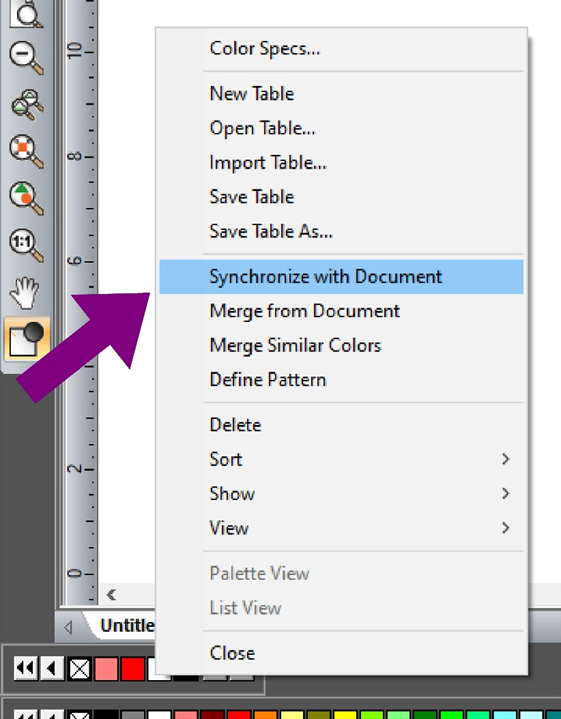Select the highlighted shadow tool icon
The image size is (561, 719).
point(27,339)
